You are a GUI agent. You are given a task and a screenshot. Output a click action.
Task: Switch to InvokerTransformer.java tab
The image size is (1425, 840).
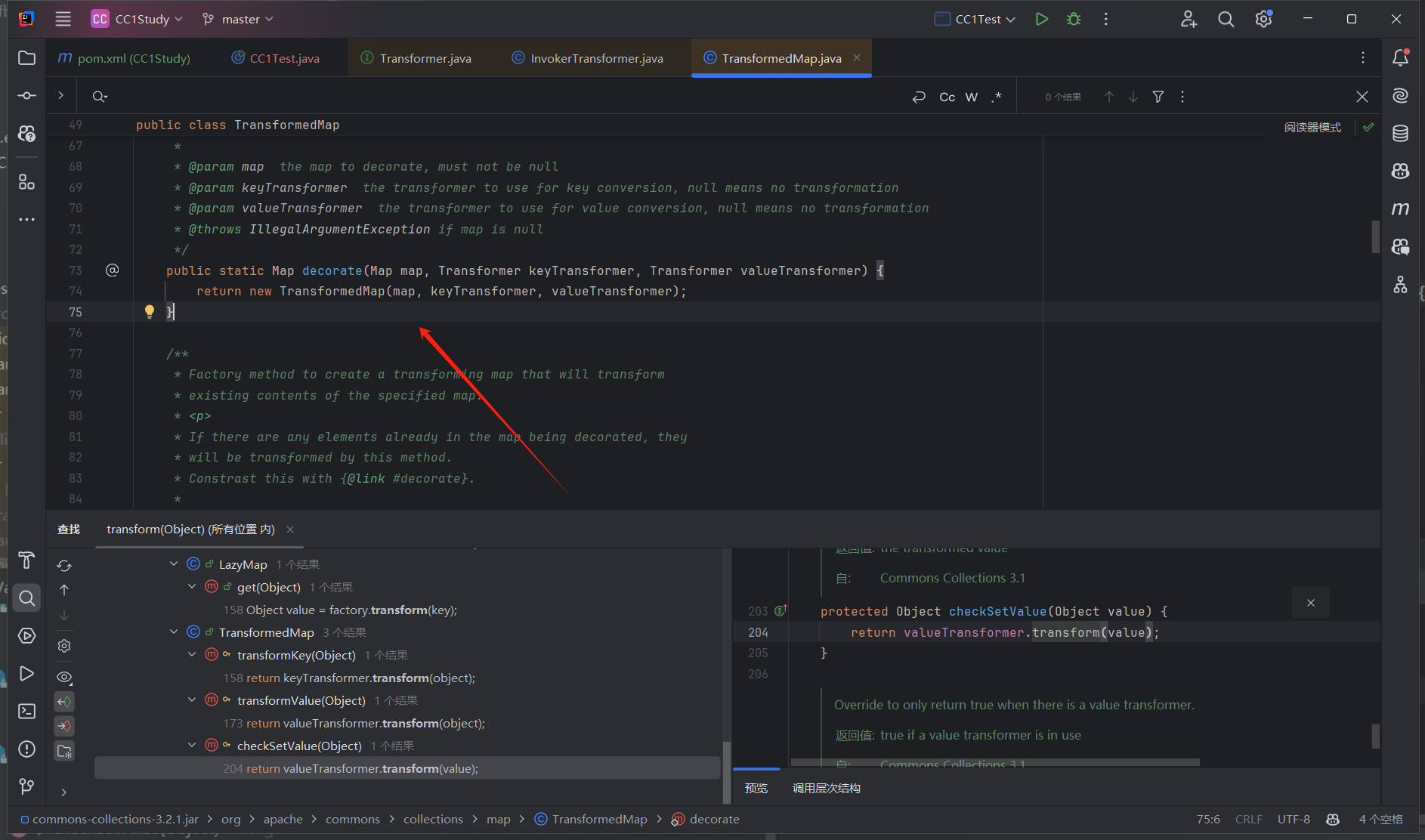click(x=588, y=58)
